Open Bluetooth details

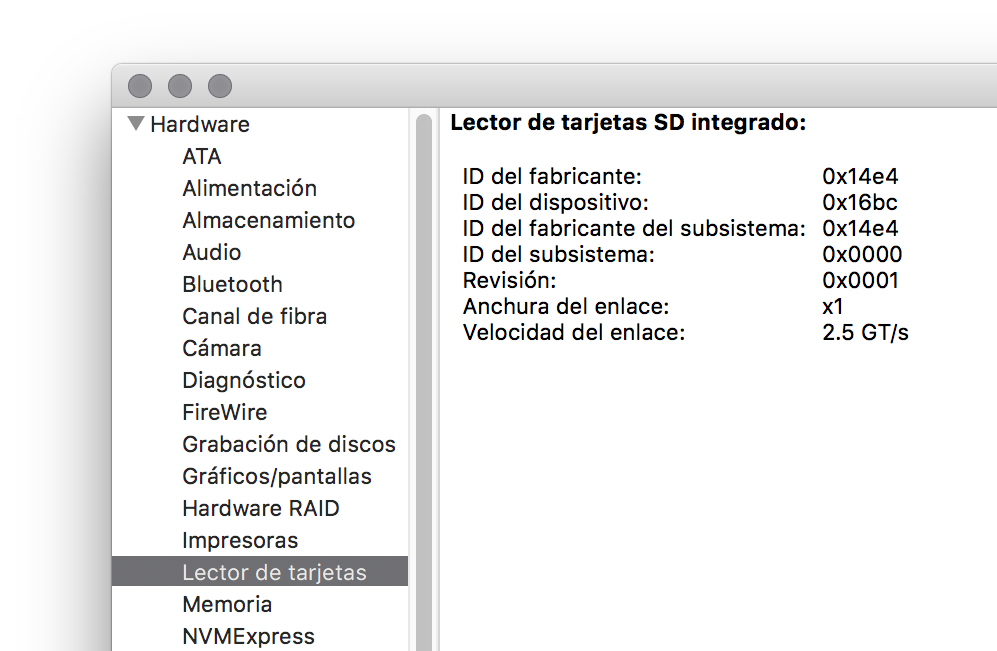[x=232, y=285]
